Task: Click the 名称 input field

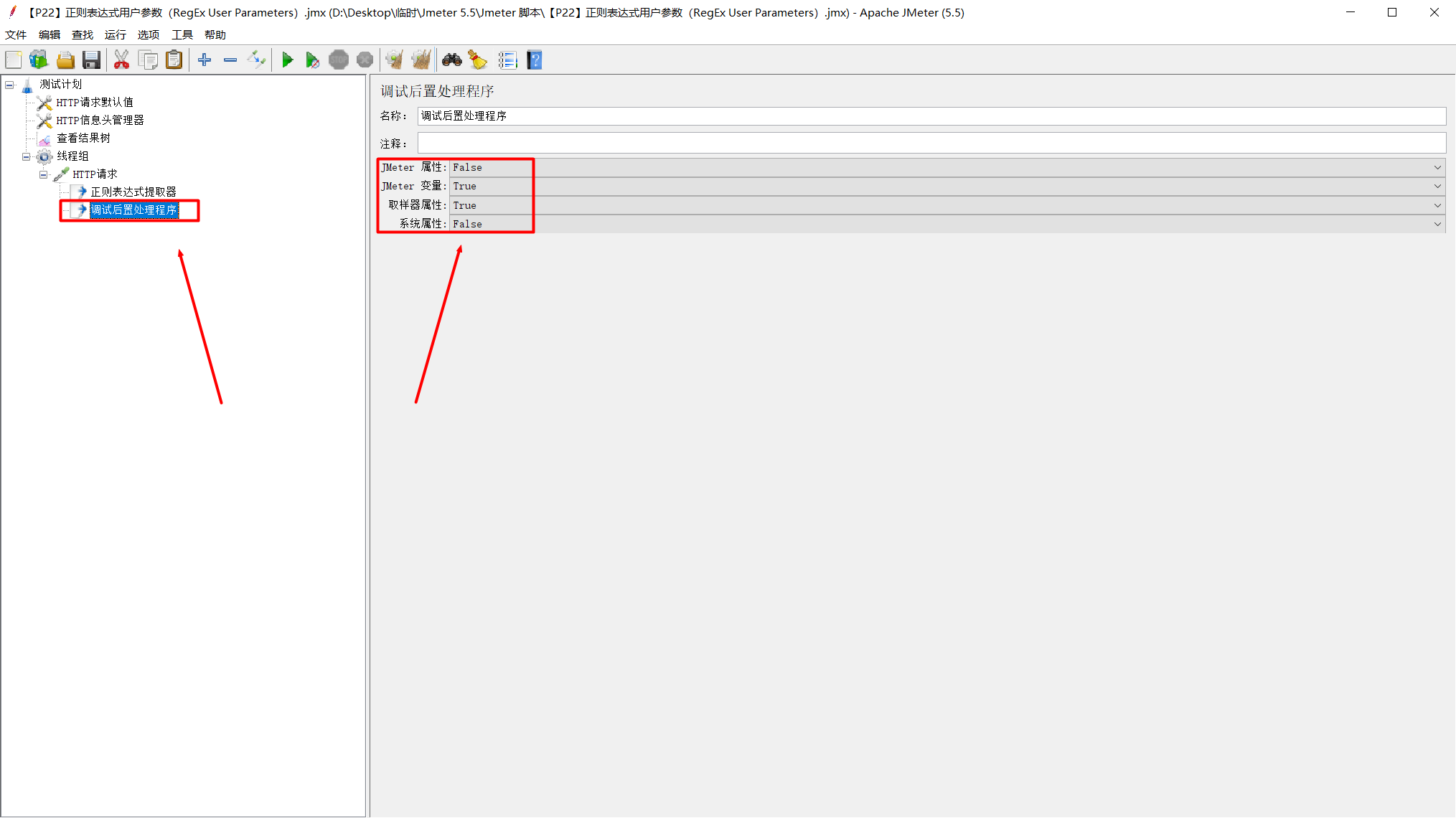Action: (931, 116)
